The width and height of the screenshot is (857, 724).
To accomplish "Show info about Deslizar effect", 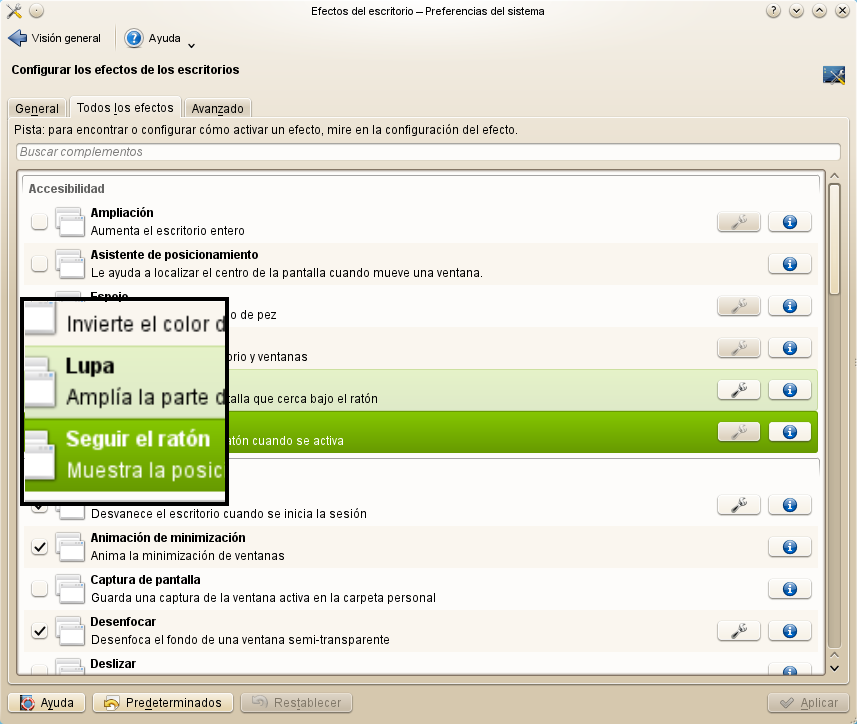I will (789, 669).
